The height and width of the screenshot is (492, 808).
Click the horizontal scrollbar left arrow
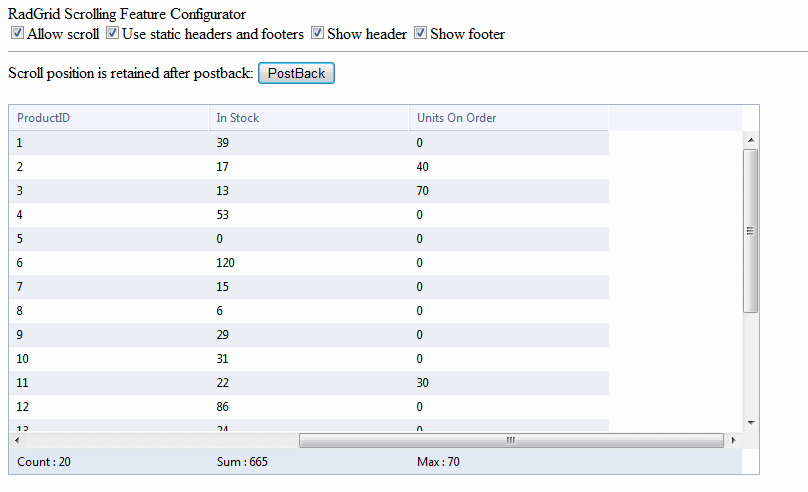[x=17, y=440]
